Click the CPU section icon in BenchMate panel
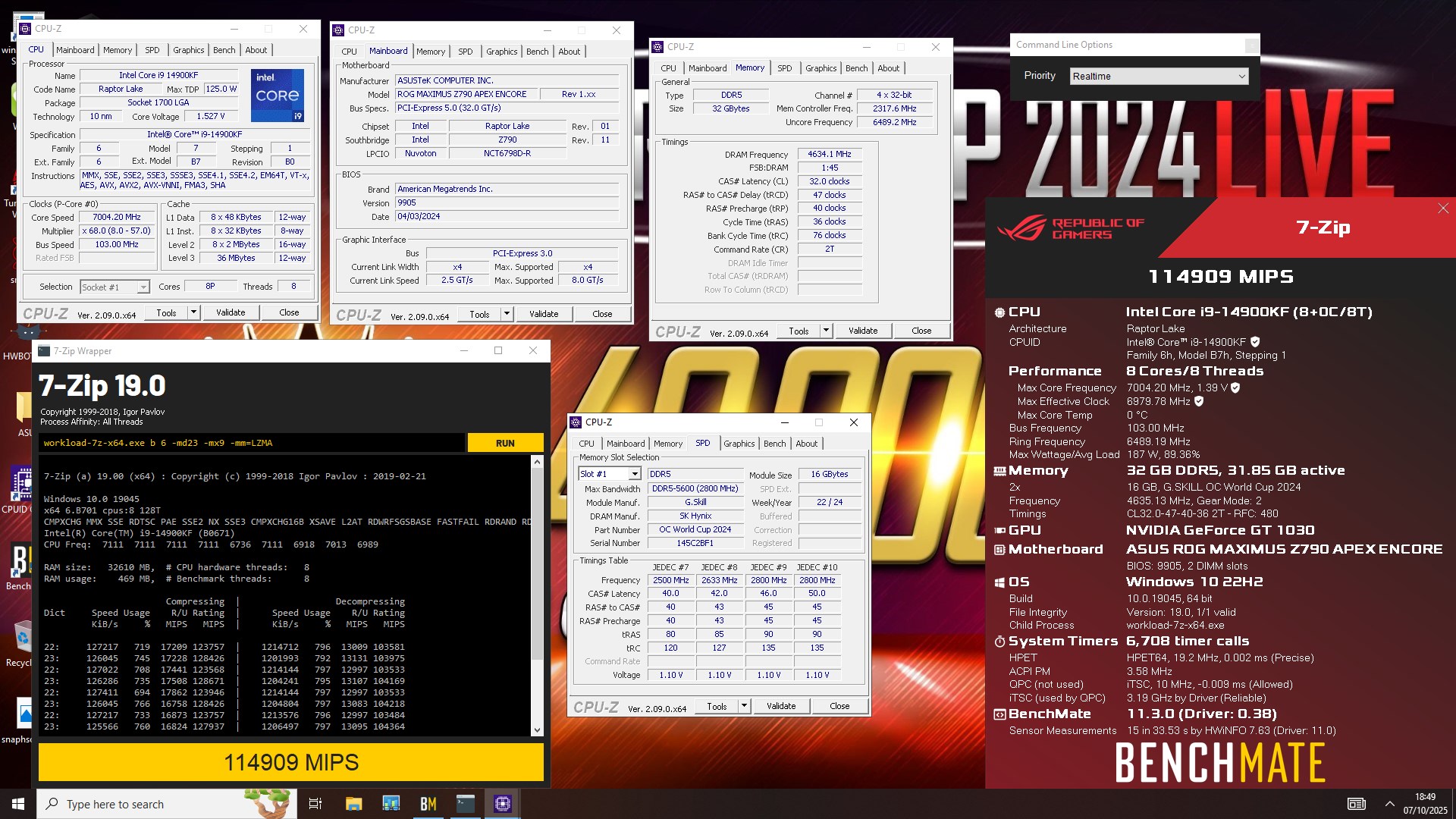Viewport: 1456px width, 819px height. pyautogui.click(x=999, y=312)
